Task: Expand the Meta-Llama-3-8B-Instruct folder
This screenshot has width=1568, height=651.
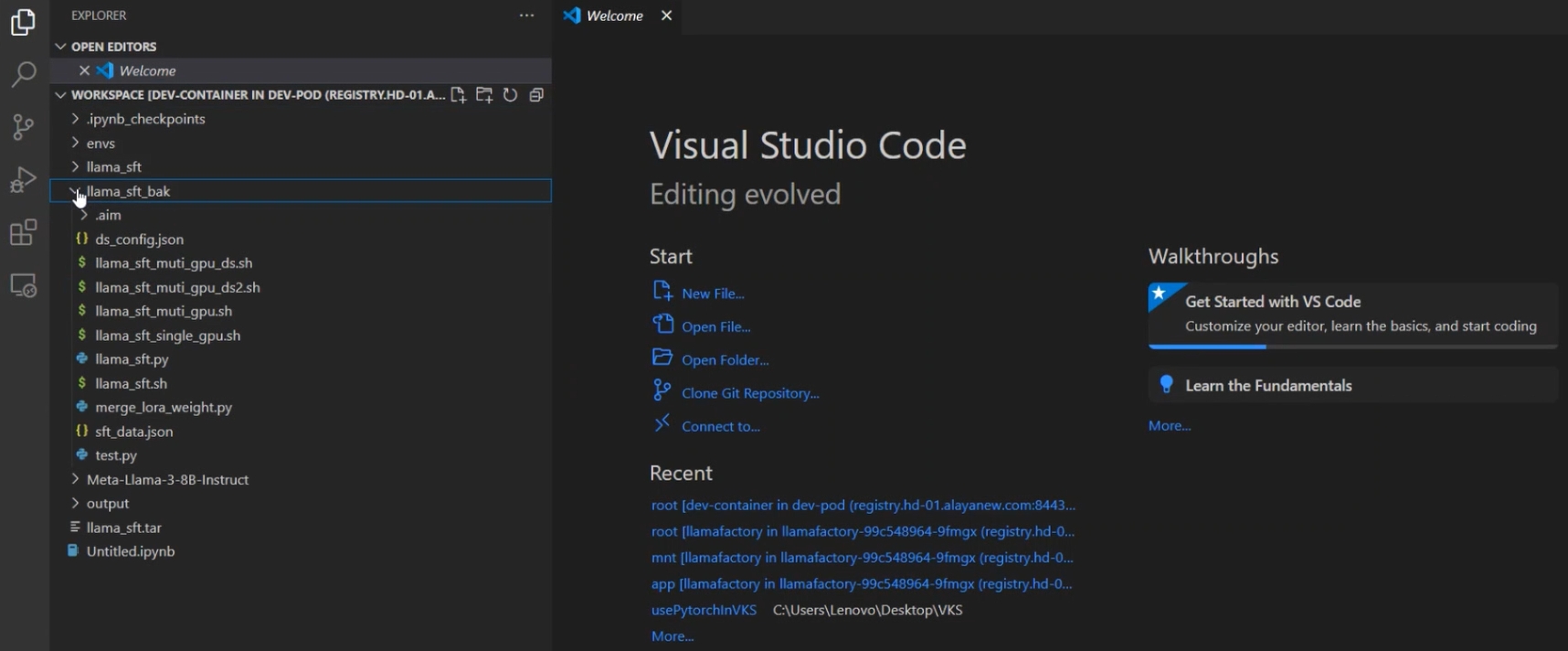Action: pos(75,479)
